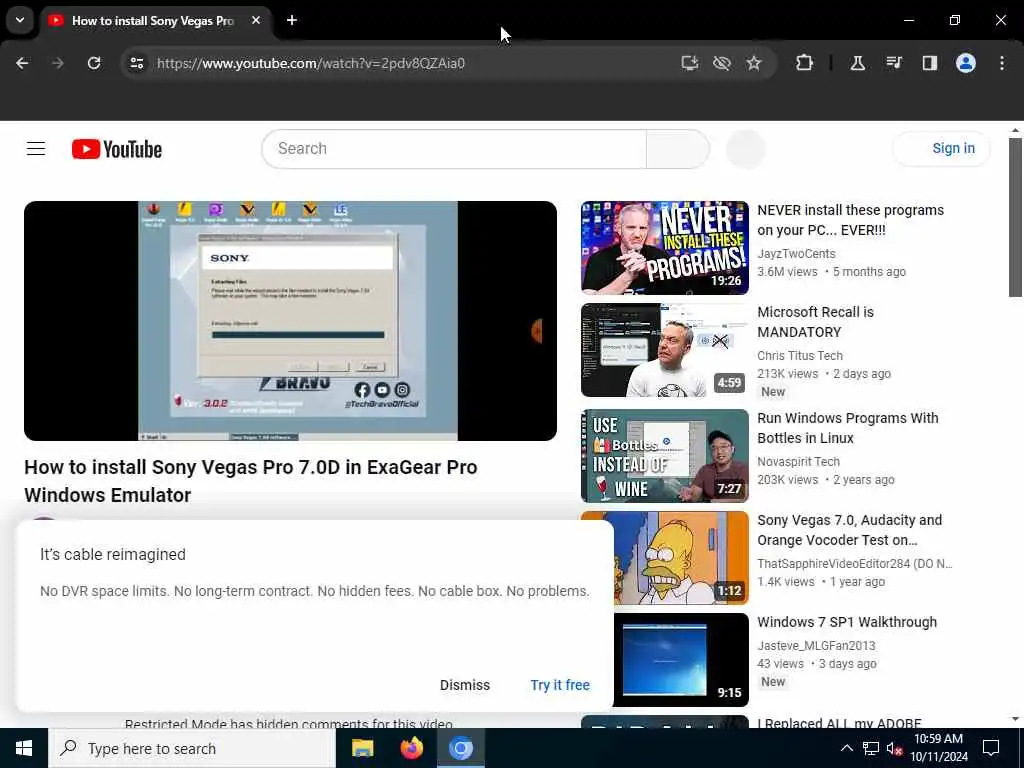Image resolution: width=1024 pixels, height=768 pixels.
Task: Open Run Windows Programs With Bottles title
Action: (848, 428)
